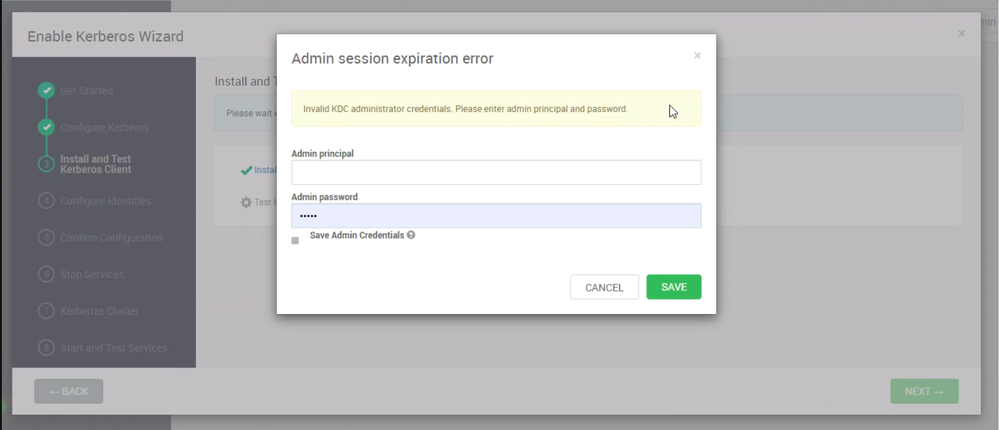Image resolution: width=999 pixels, height=430 pixels.
Task: Close the Enable Kerberos Wizard window
Action: point(961,33)
